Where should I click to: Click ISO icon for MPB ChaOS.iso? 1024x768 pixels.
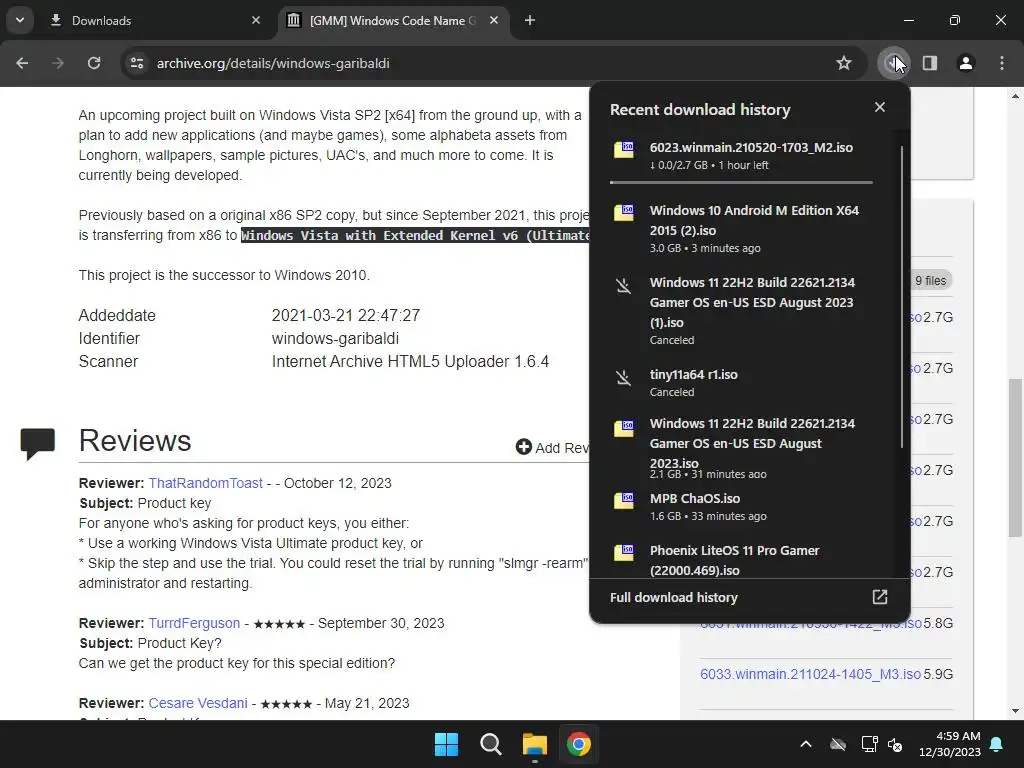click(624, 500)
